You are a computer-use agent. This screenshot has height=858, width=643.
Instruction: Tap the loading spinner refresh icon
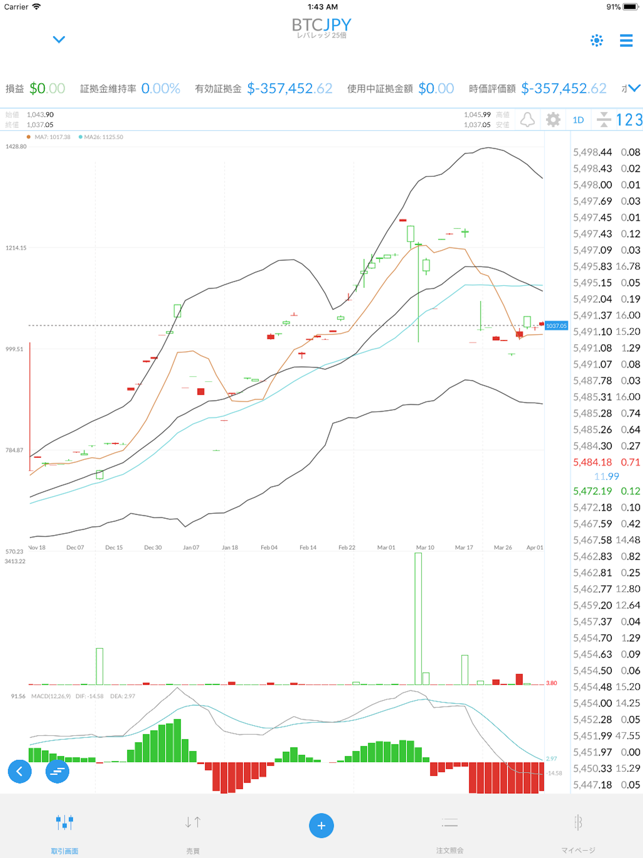click(597, 41)
